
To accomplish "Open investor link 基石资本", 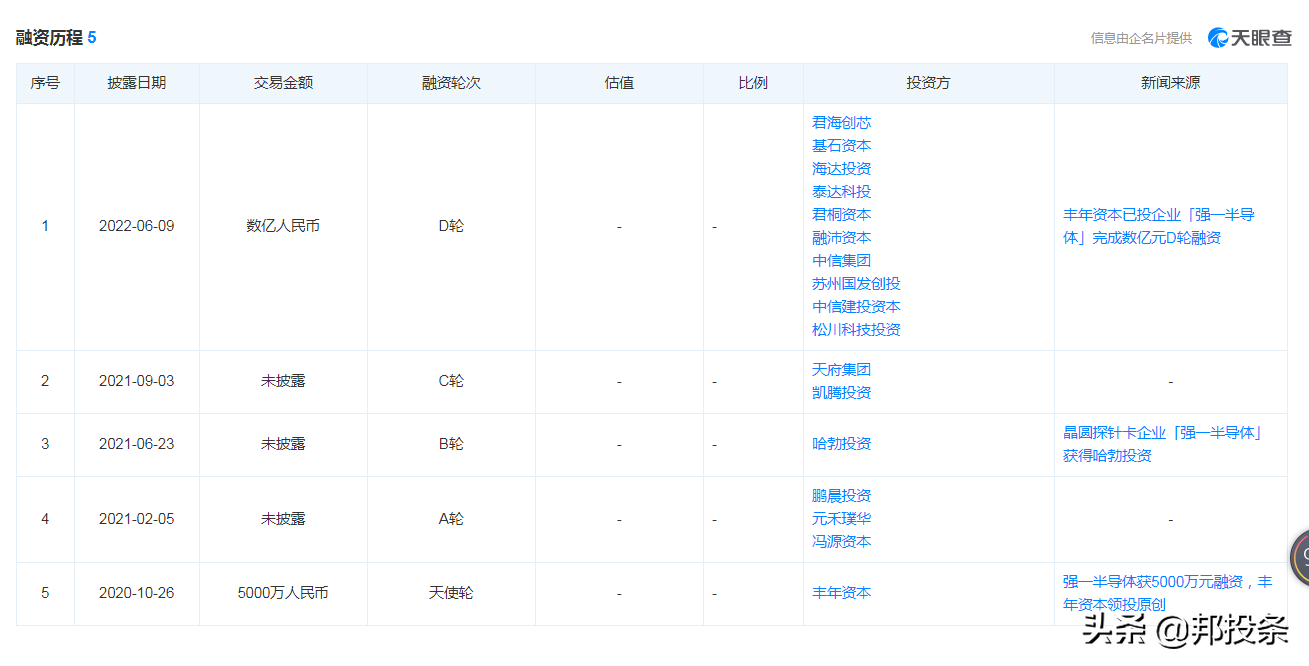I will (x=841, y=145).
